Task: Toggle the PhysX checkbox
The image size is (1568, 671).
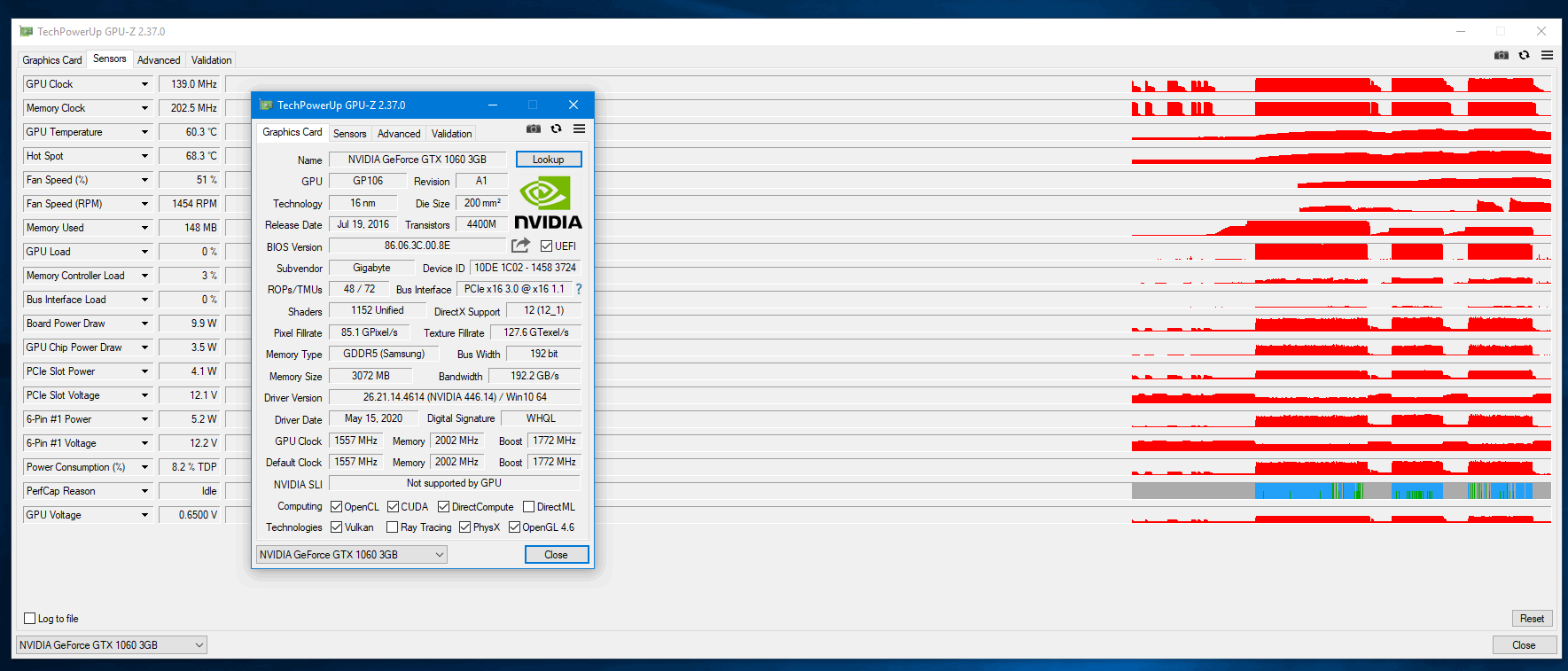Action: coord(465,527)
